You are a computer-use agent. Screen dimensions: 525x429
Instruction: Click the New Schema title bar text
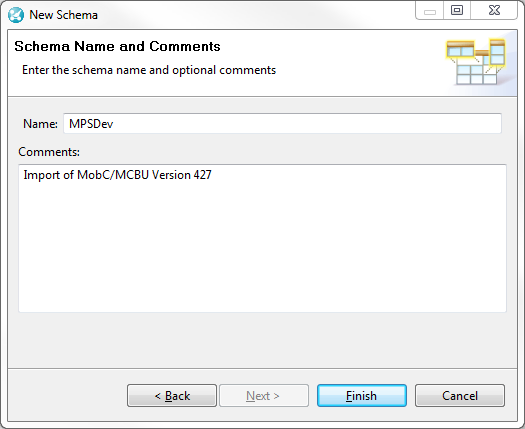point(64,15)
